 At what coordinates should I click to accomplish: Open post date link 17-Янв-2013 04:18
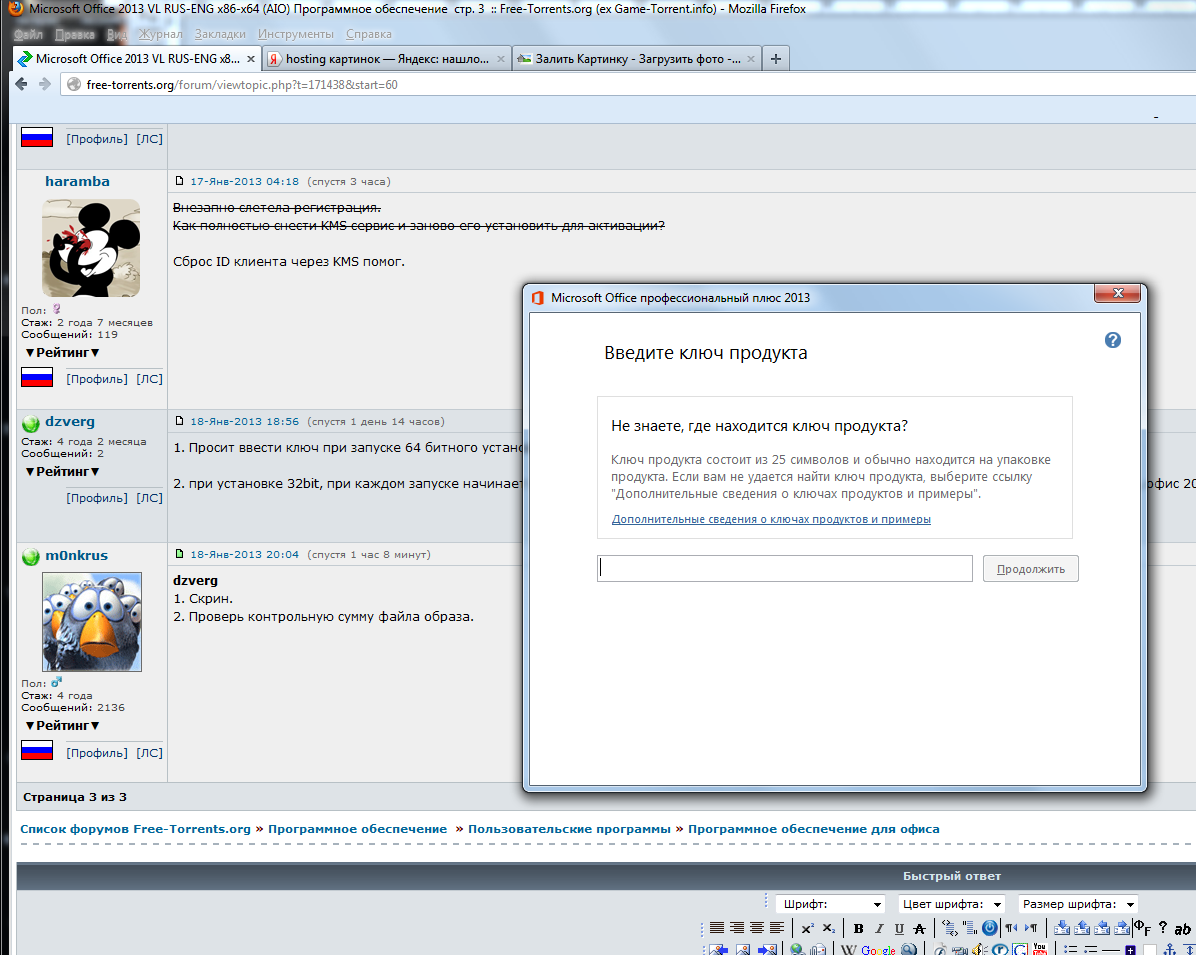[x=244, y=182]
